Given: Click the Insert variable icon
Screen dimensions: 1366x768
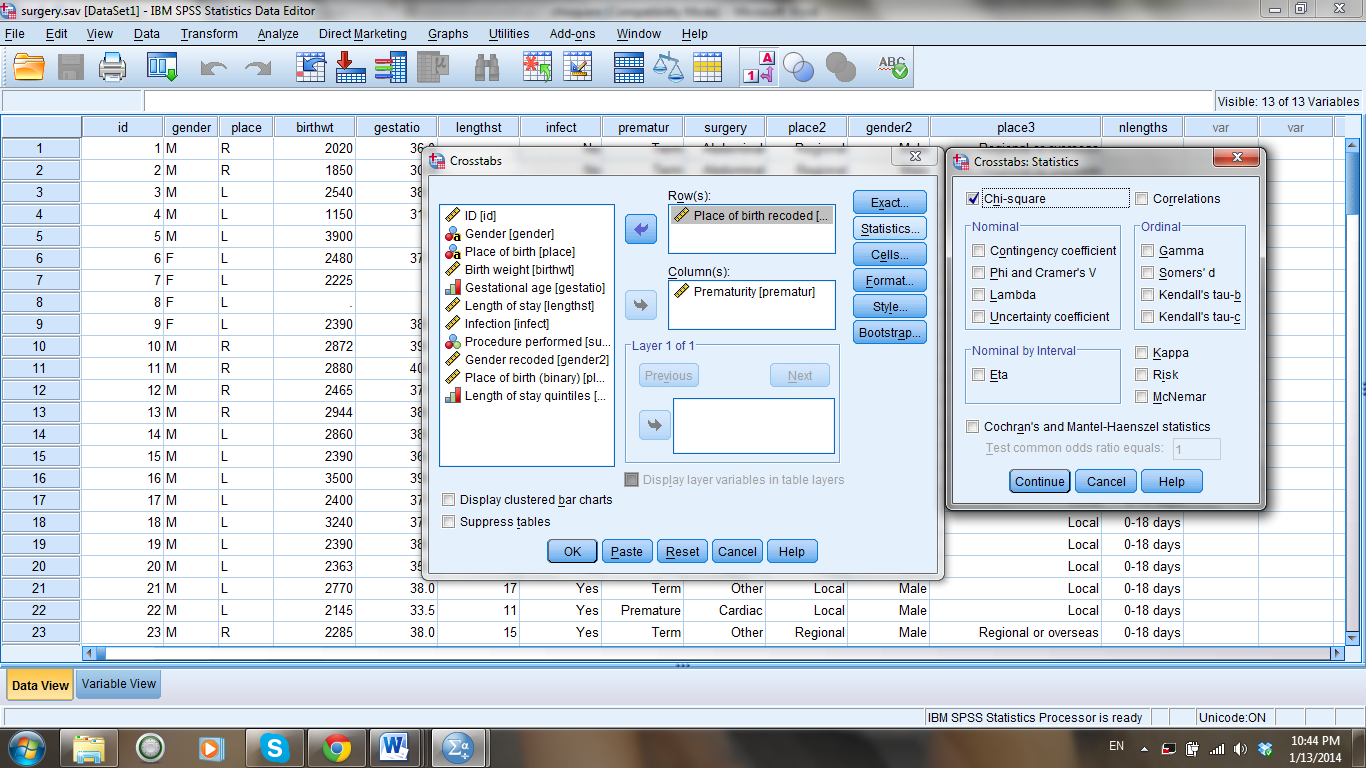Looking at the screenshot, I should click(x=577, y=67).
